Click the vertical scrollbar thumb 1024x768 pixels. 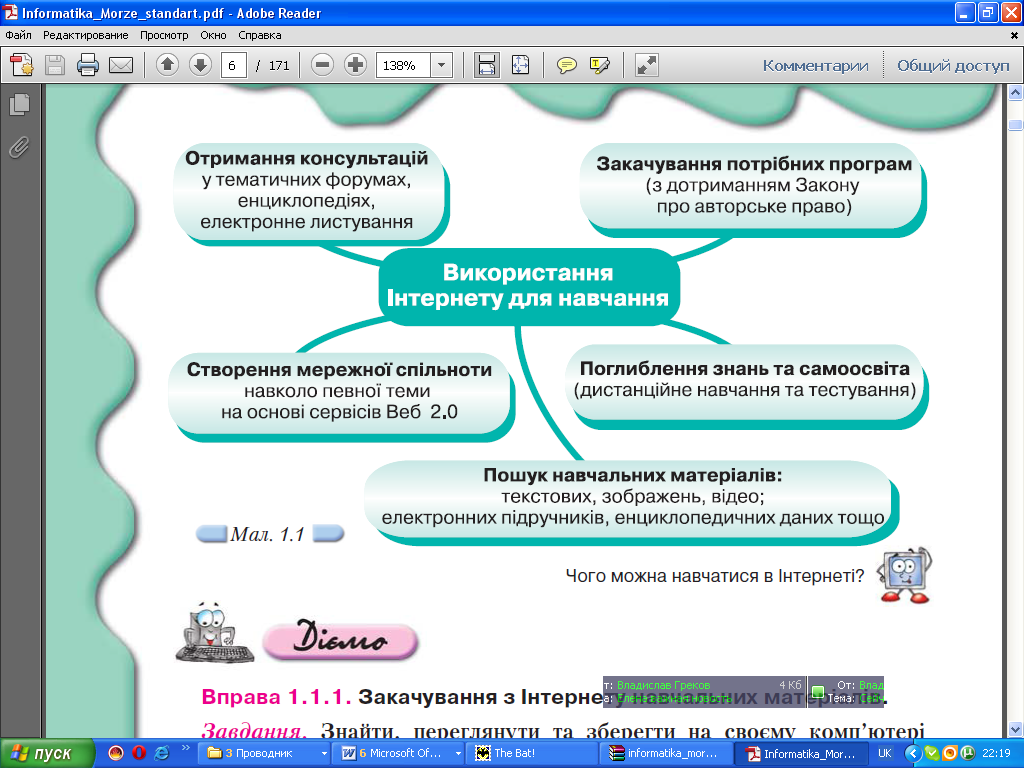pyautogui.click(x=1016, y=124)
